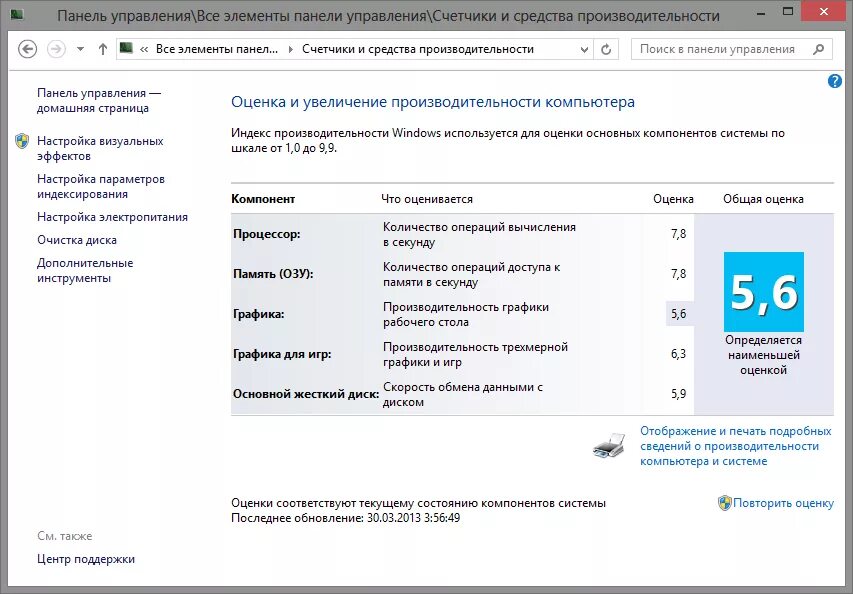This screenshot has width=853, height=594.
Task: Open help with the blue question mark
Action: 835,82
